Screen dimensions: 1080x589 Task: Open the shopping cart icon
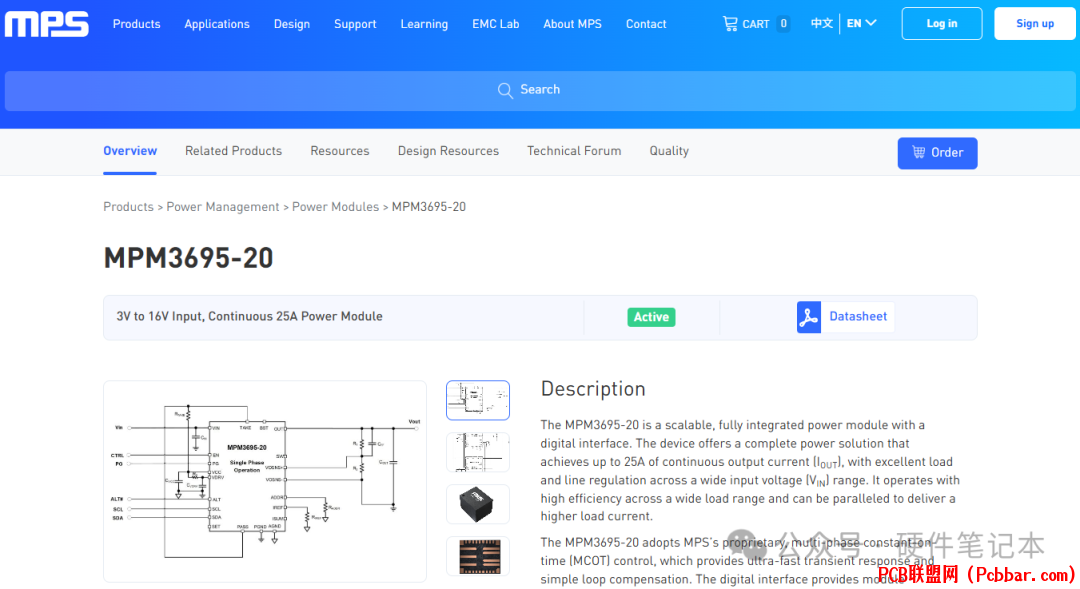[729, 23]
